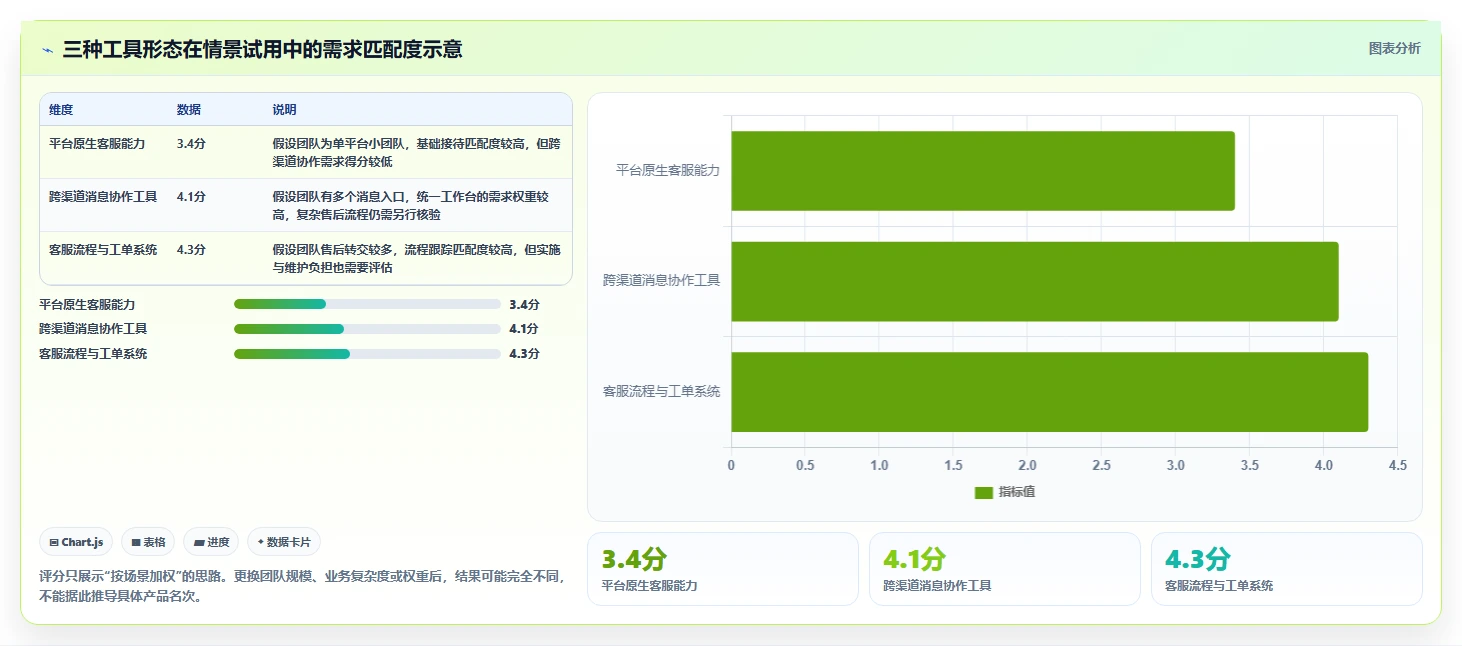The image size is (1462, 646).
Task: Click the 跨渠道消息协作工具 progress bar
Action: pyautogui.click(x=367, y=329)
